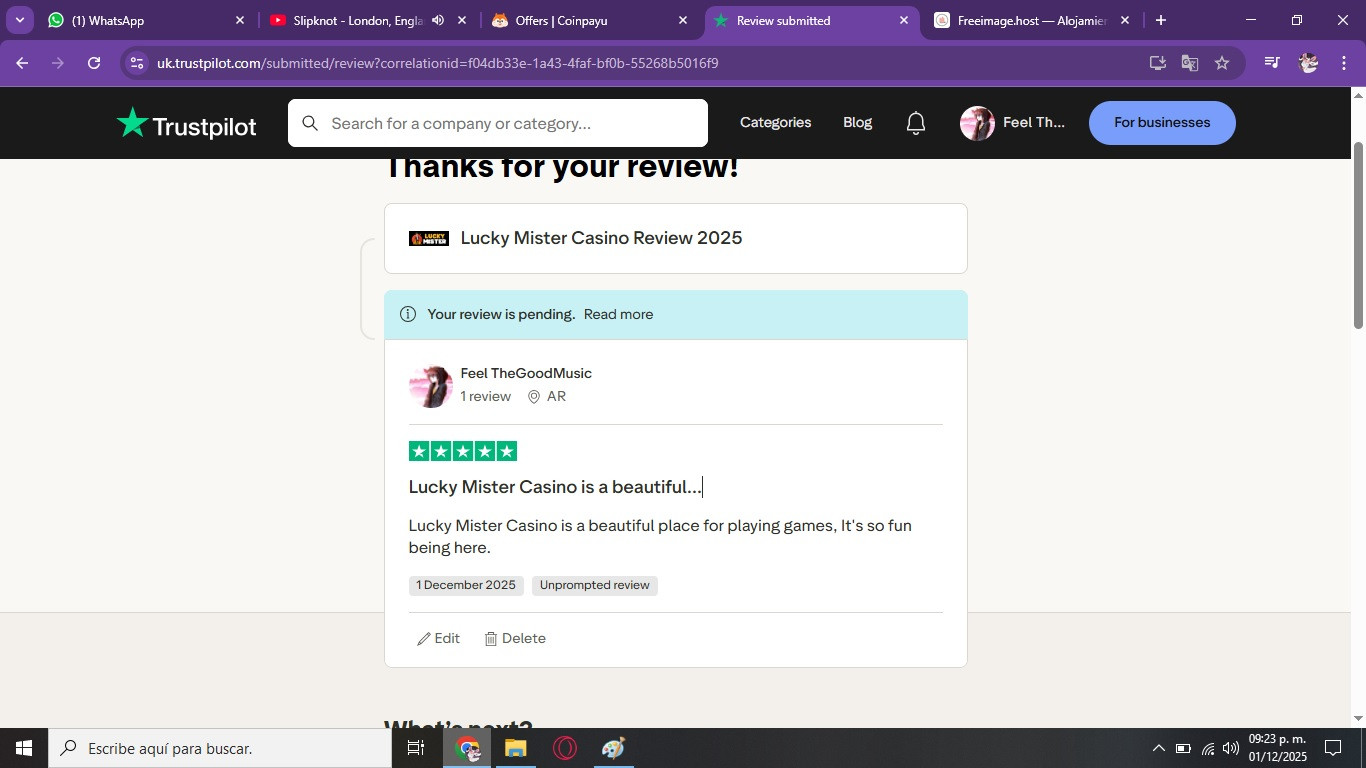Click the review title text

[x=555, y=487]
